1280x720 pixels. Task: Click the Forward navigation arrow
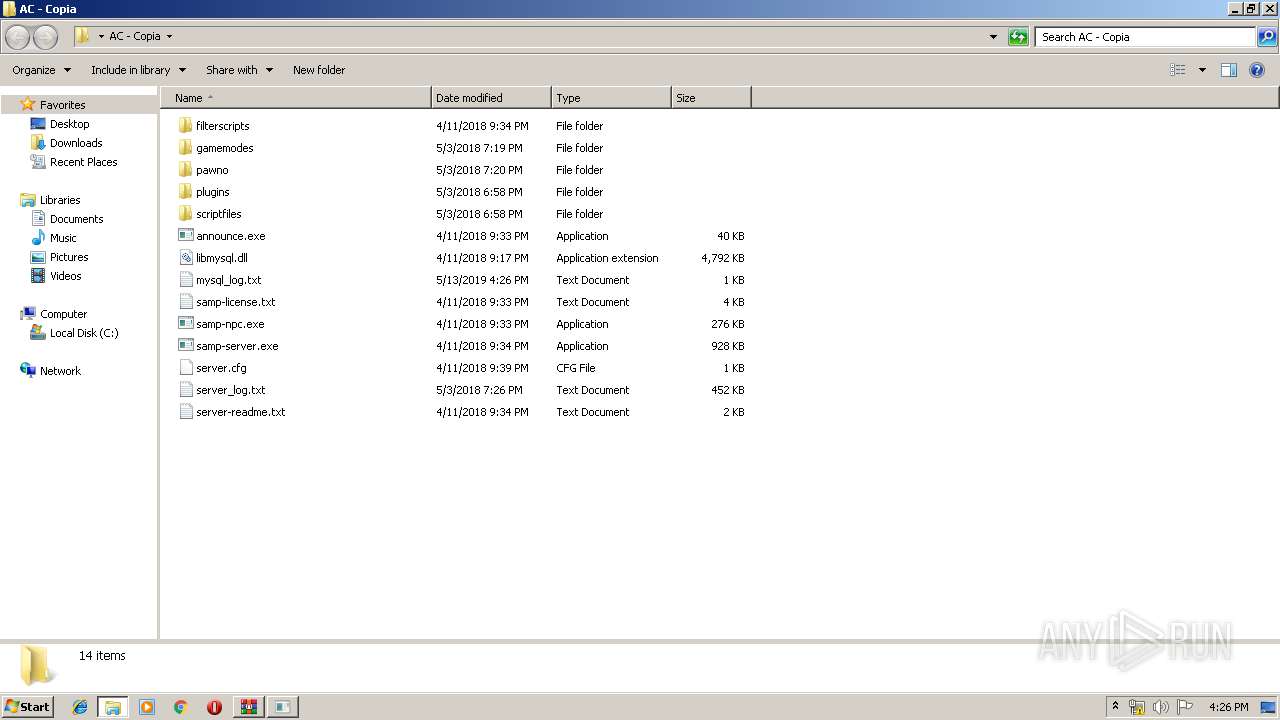coord(46,37)
